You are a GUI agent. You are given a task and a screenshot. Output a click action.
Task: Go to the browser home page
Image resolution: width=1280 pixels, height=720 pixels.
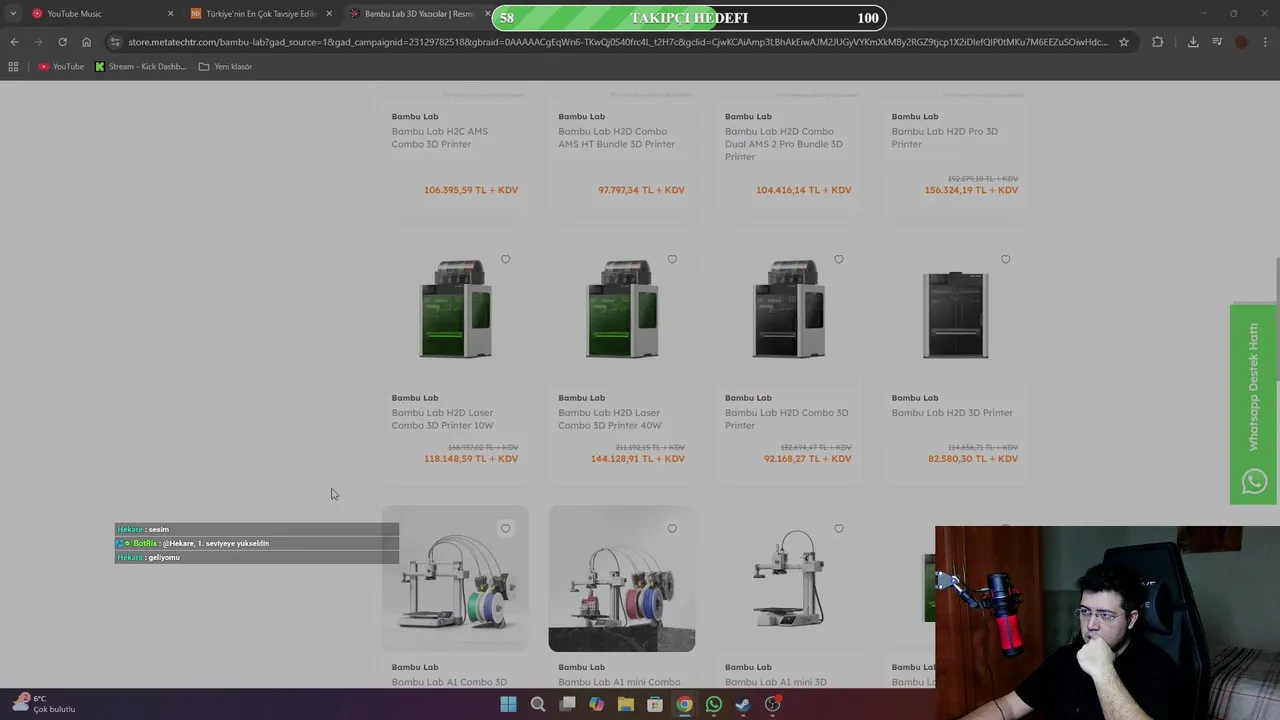click(x=86, y=42)
